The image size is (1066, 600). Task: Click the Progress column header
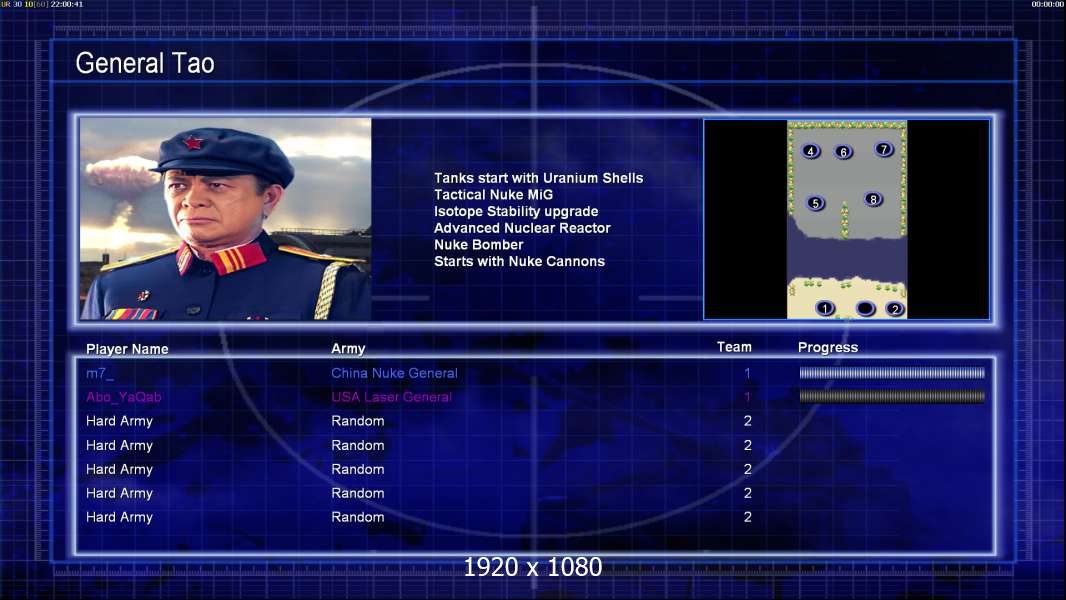pos(828,348)
